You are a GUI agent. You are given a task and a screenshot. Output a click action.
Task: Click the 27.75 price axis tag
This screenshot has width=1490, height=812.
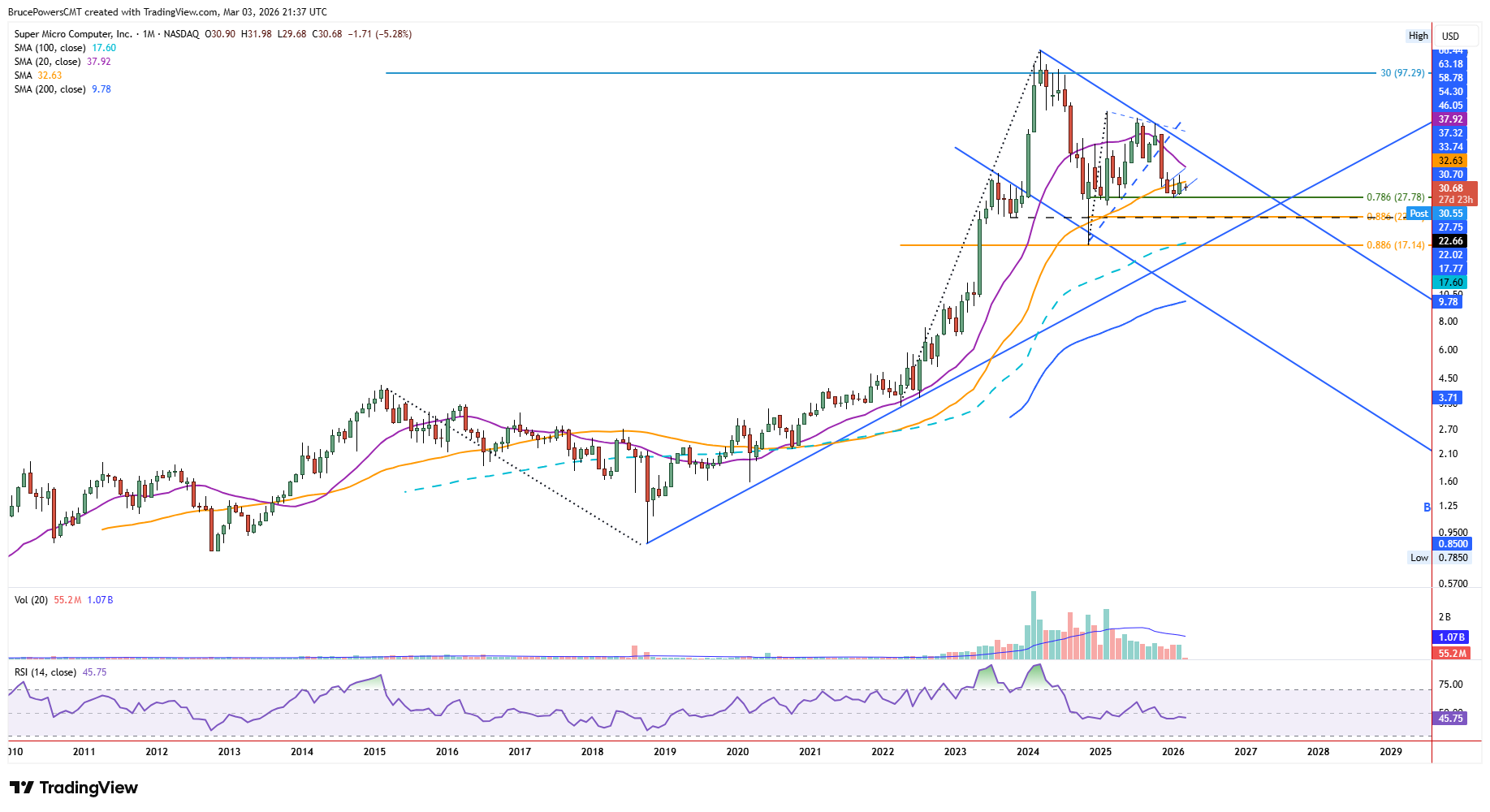1450,227
